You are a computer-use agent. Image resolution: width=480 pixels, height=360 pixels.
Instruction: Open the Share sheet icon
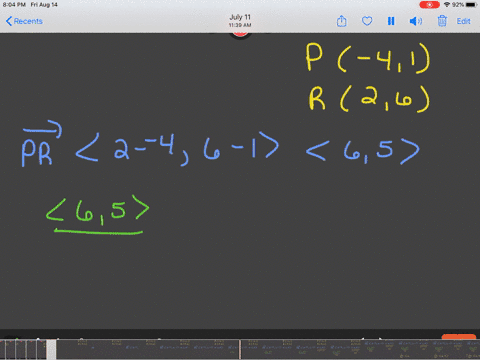pyautogui.click(x=341, y=21)
